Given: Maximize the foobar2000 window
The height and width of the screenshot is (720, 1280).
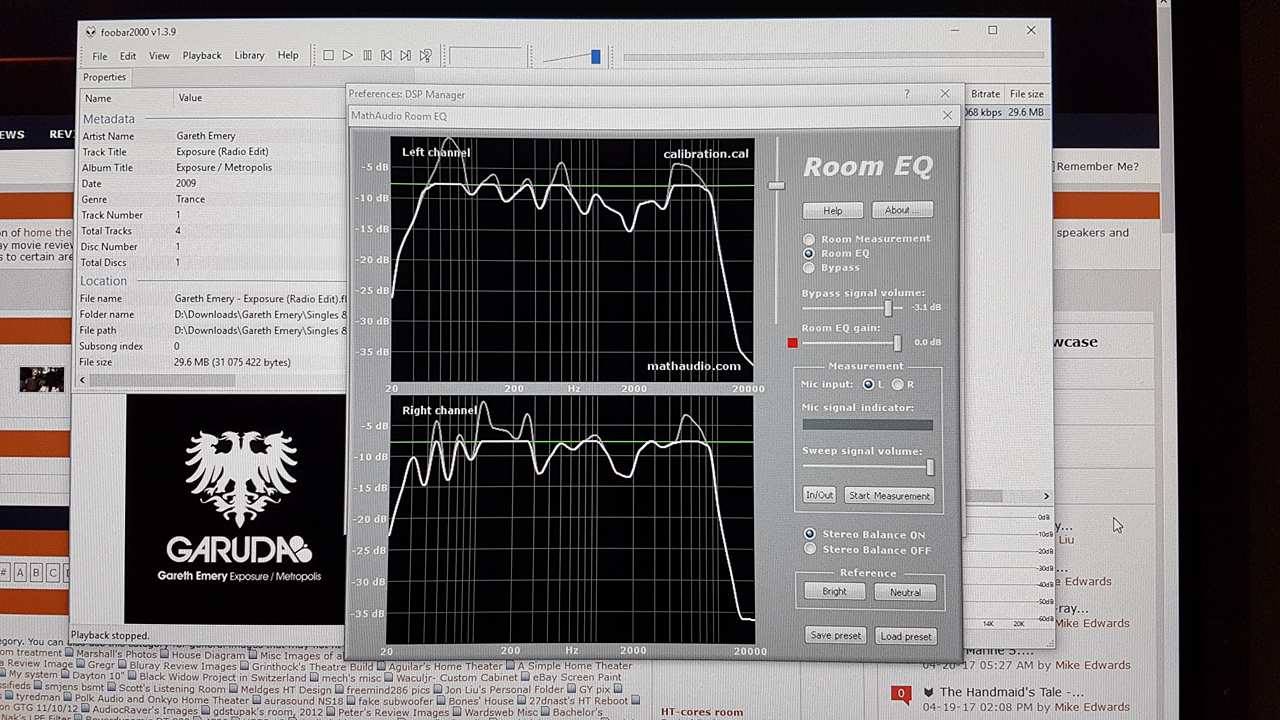Looking at the screenshot, I should tap(992, 31).
